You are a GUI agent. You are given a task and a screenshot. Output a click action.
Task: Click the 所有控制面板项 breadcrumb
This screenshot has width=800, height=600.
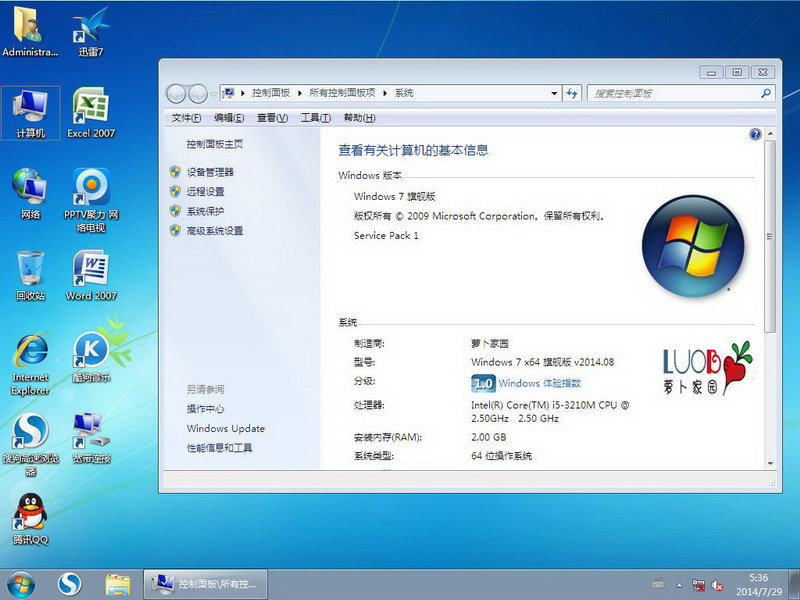click(x=342, y=93)
